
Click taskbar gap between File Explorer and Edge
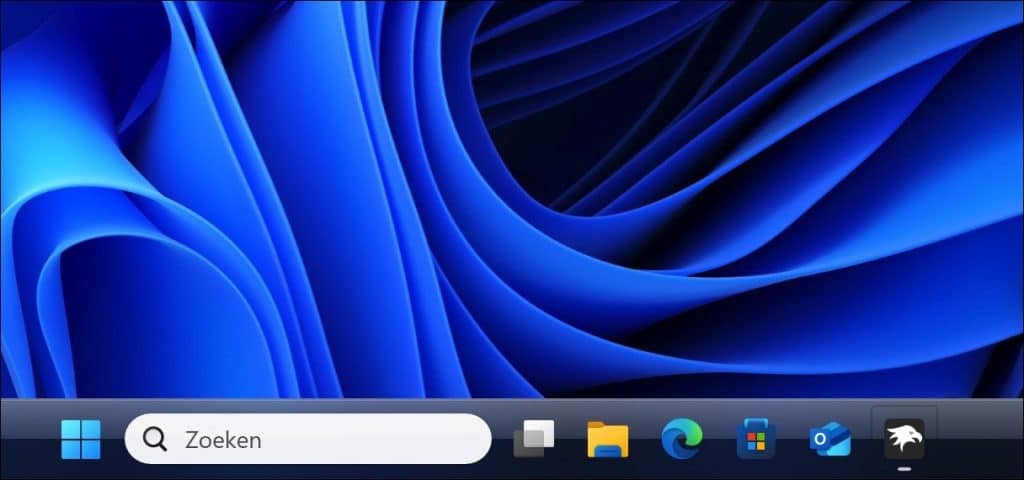click(645, 439)
